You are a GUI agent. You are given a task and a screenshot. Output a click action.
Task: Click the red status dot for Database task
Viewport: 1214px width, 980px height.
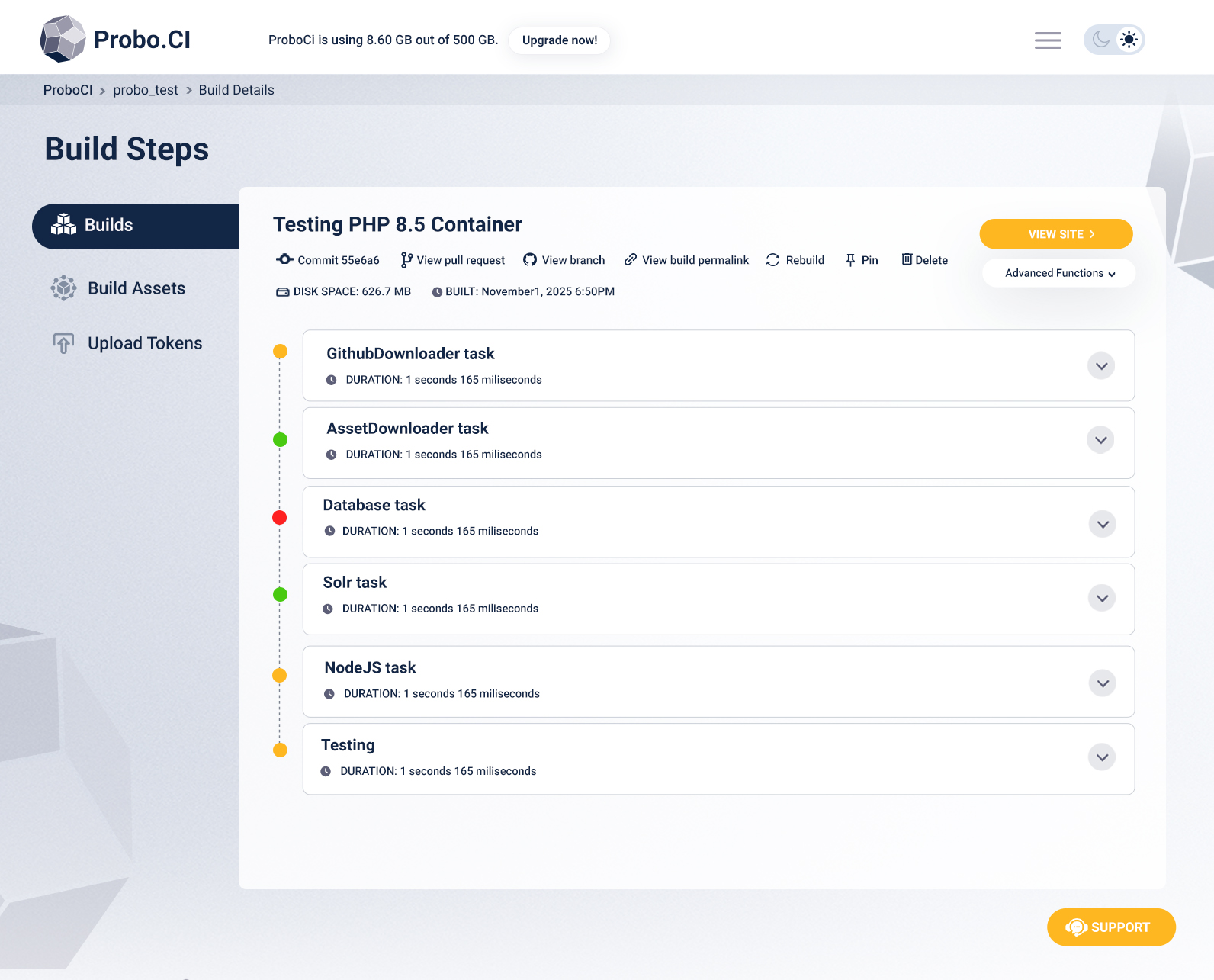pos(280,518)
